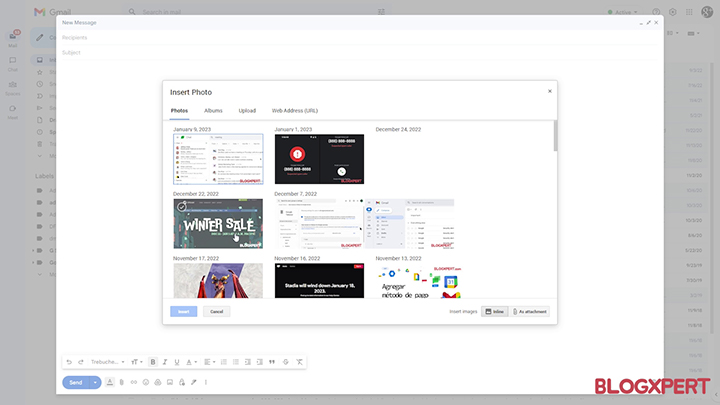This screenshot has width=720, height=405.
Task: Select the Stadia wind down photo
Action: click(x=319, y=281)
